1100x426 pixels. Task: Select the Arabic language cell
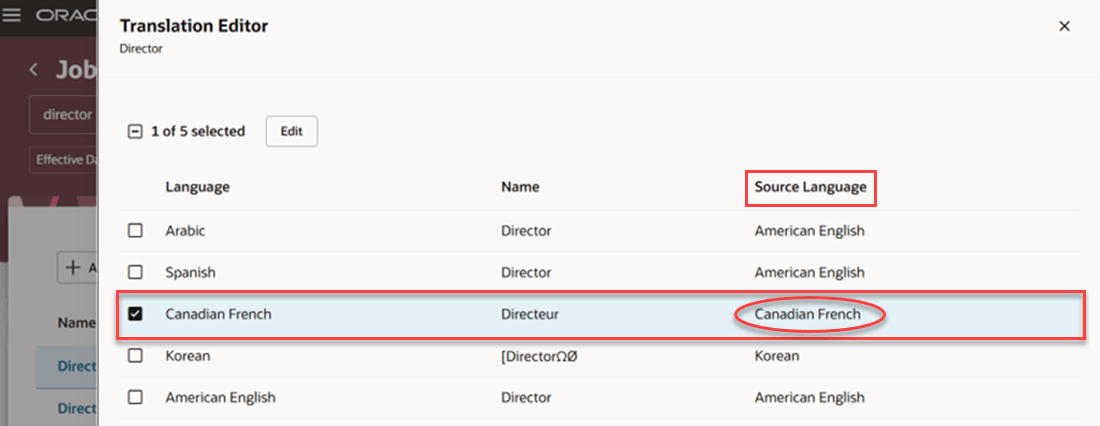tap(185, 231)
